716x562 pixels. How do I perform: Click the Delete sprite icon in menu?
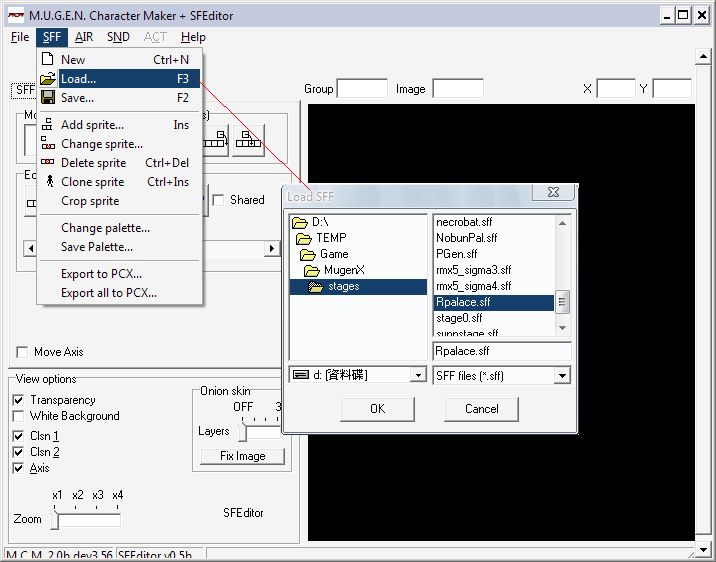[47, 162]
